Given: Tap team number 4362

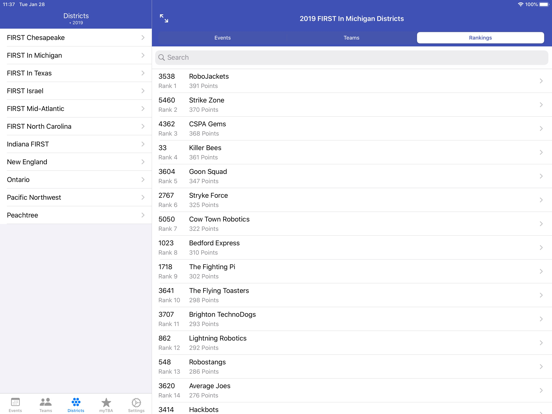Looking at the screenshot, I should 167,124.
